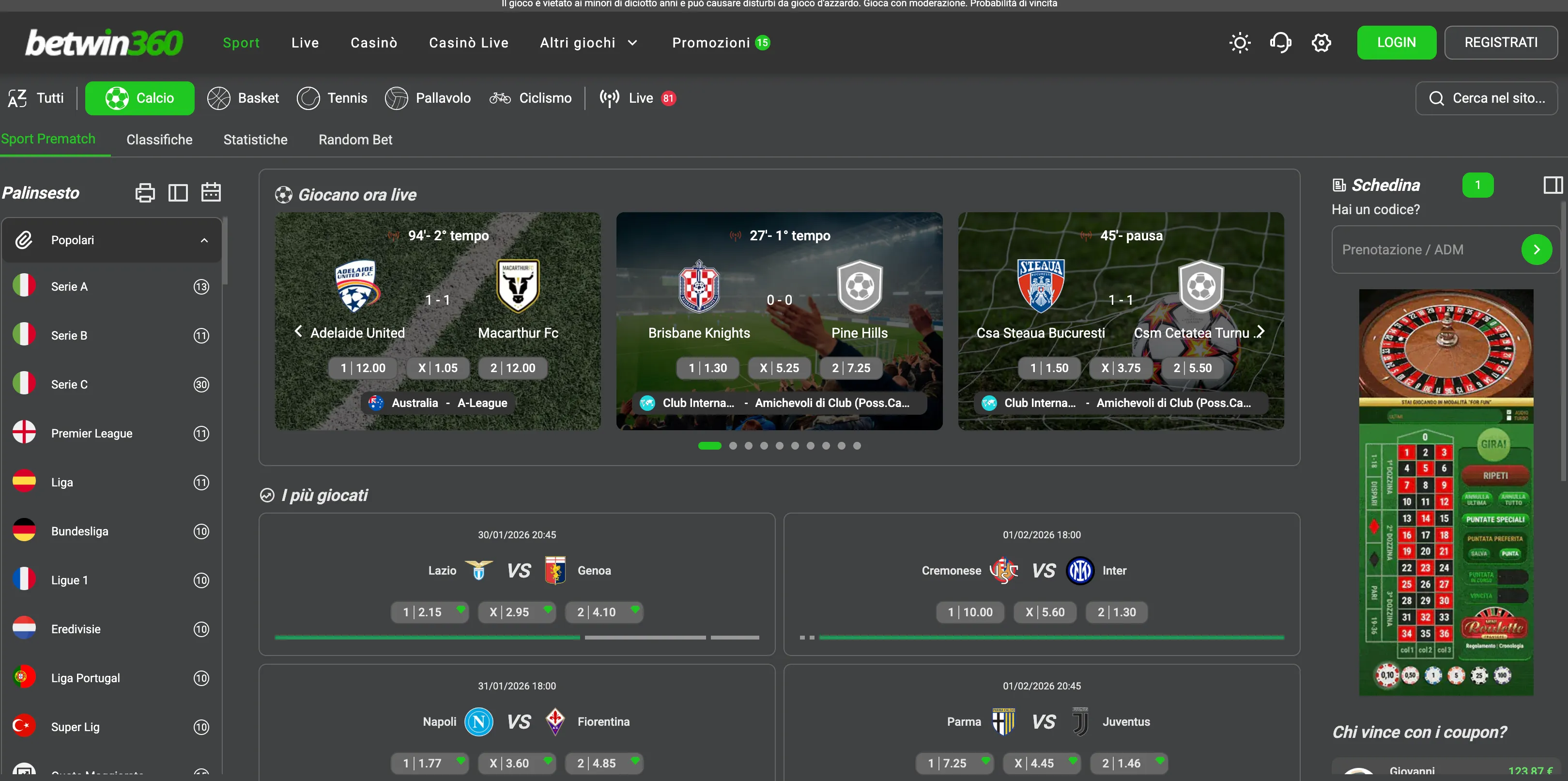Open Liga Portugal in sidebar
This screenshot has height=781, width=1568.
coord(111,678)
